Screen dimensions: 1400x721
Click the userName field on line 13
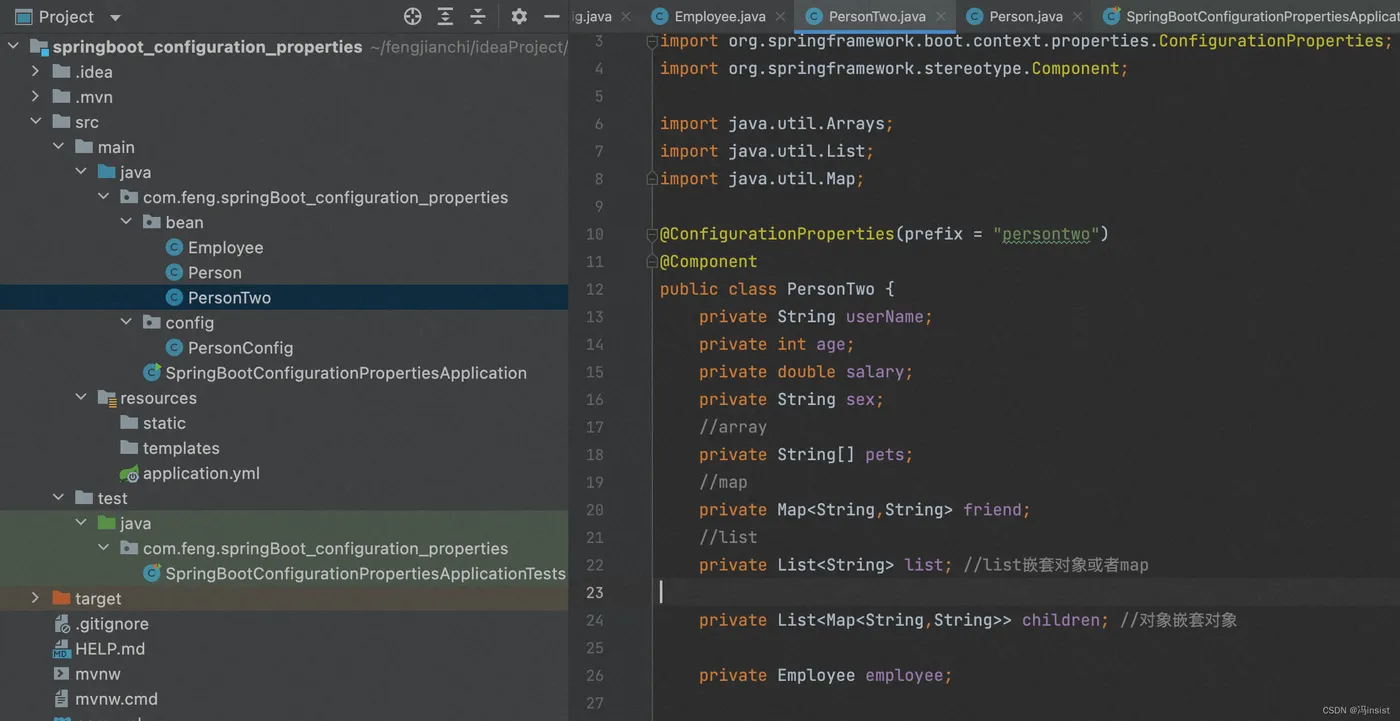pyautogui.click(x=884, y=316)
